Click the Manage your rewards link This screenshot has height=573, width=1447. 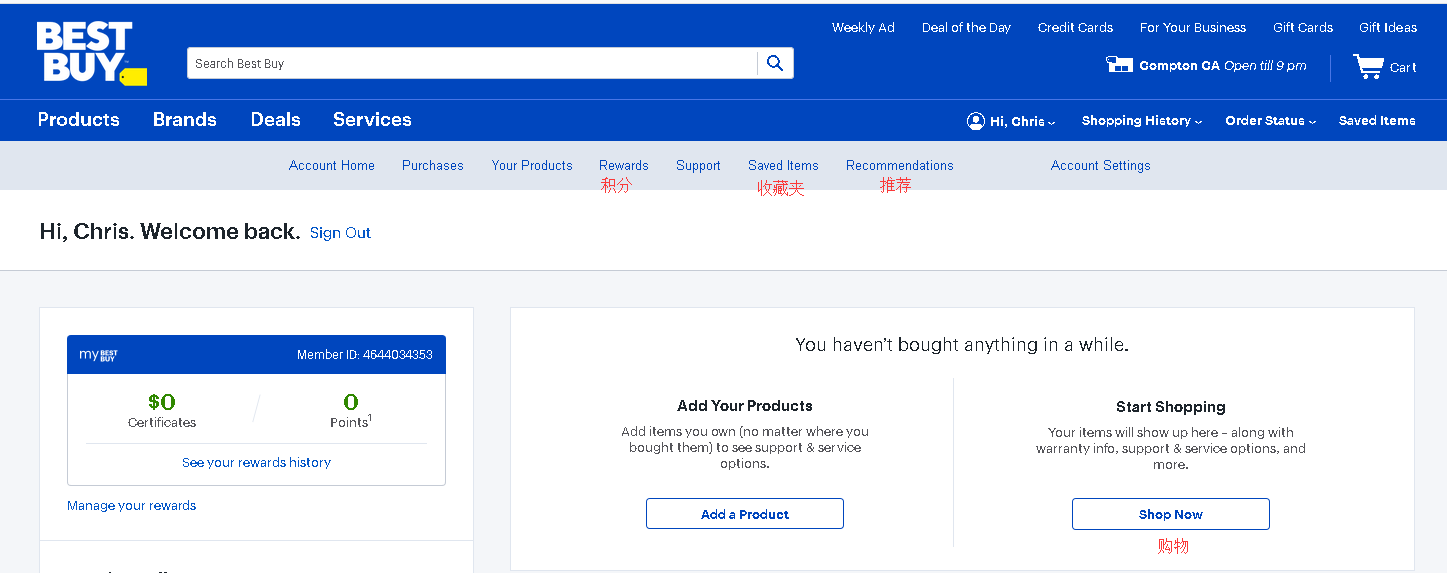tap(131, 506)
